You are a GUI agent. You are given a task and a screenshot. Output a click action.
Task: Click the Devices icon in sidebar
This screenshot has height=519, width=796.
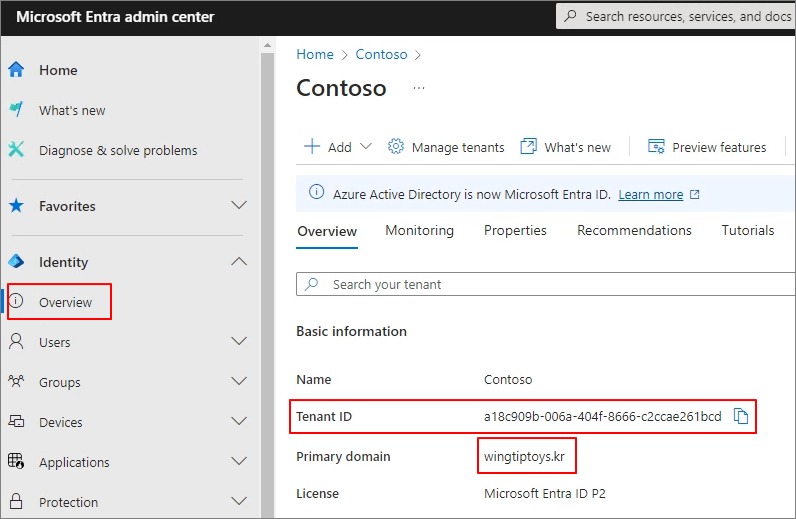(x=16, y=421)
